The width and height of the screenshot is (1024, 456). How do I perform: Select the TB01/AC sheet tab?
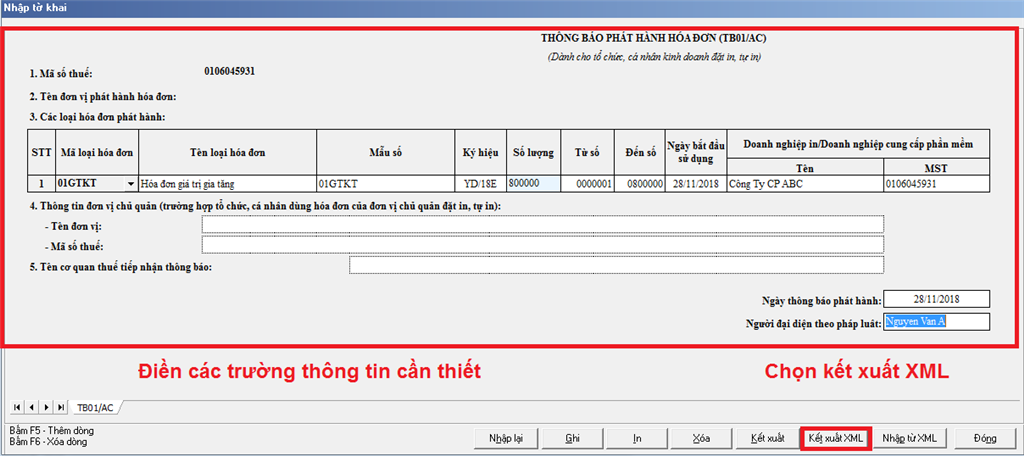(x=95, y=408)
